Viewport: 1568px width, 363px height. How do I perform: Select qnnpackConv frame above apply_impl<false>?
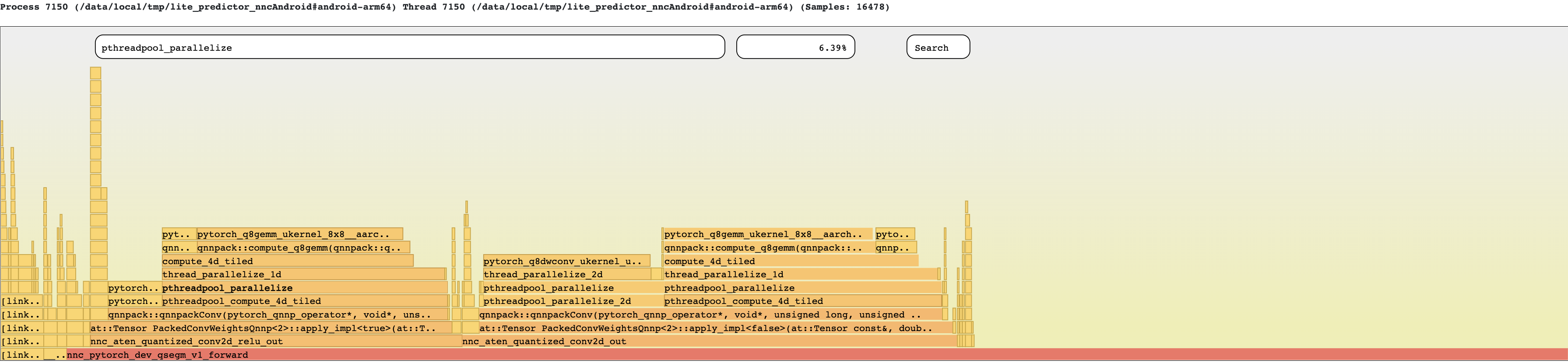(x=710, y=315)
